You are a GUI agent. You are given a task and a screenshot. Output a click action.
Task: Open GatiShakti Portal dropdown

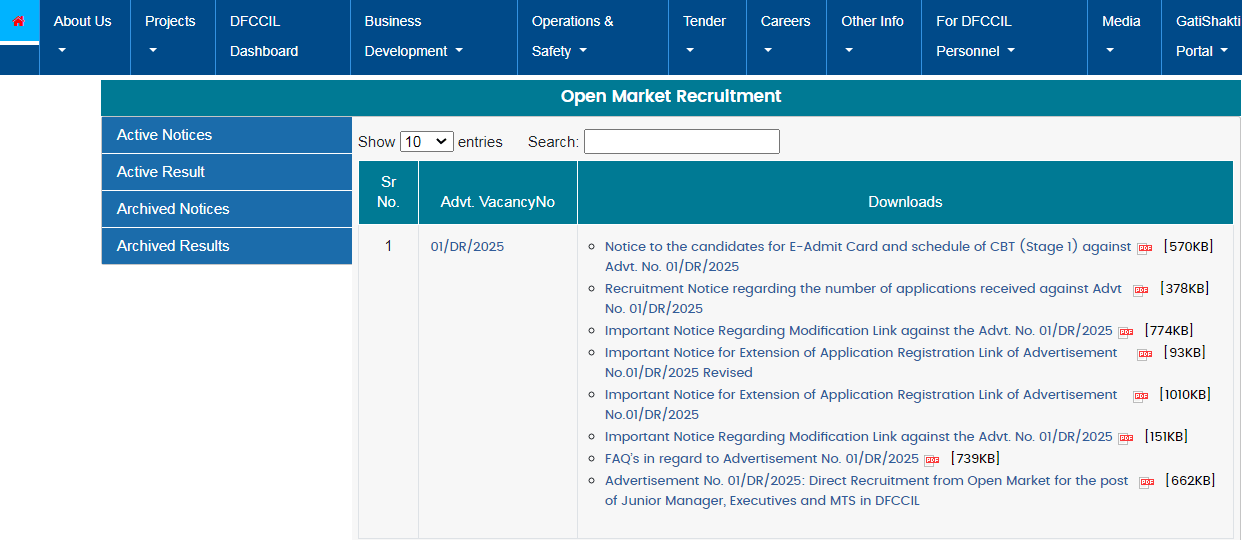tap(1202, 36)
